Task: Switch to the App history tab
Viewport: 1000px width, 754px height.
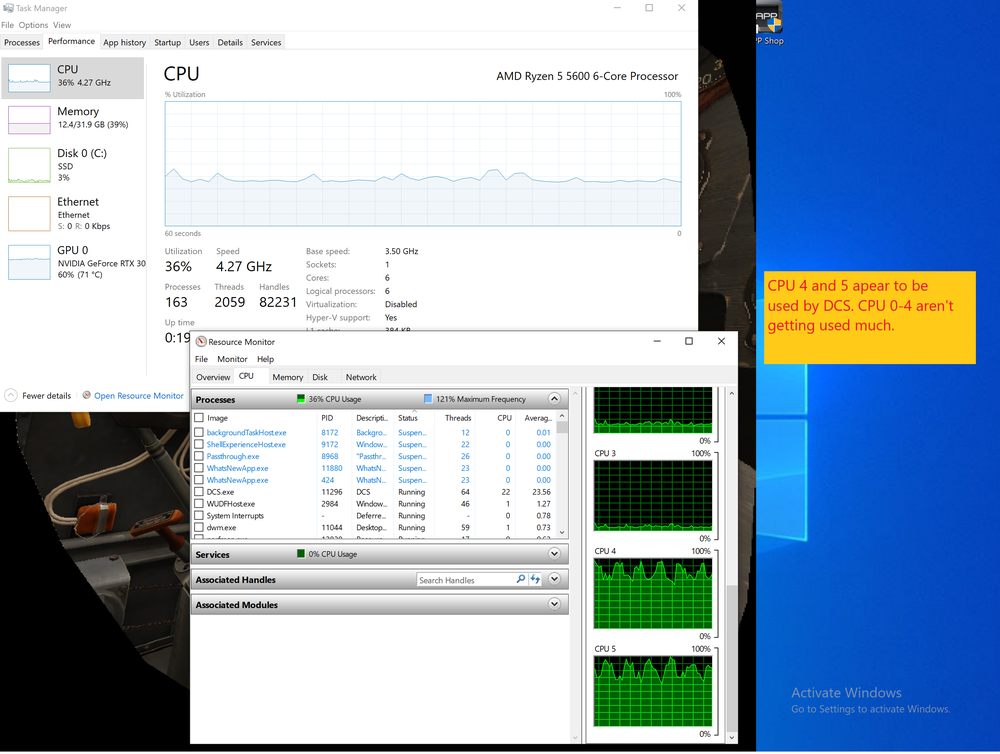Action: (x=124, y=43)
